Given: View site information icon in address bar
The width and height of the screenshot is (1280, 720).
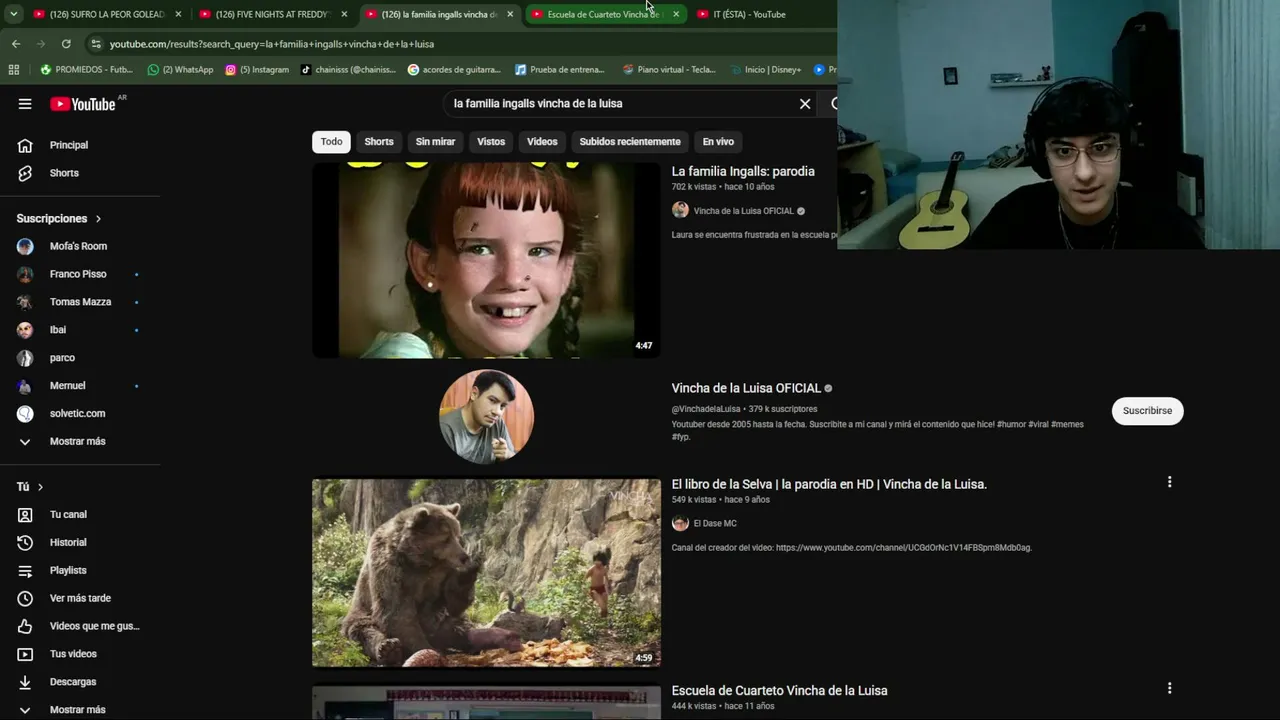Looking at the screenshot, I should coord(96,44).
